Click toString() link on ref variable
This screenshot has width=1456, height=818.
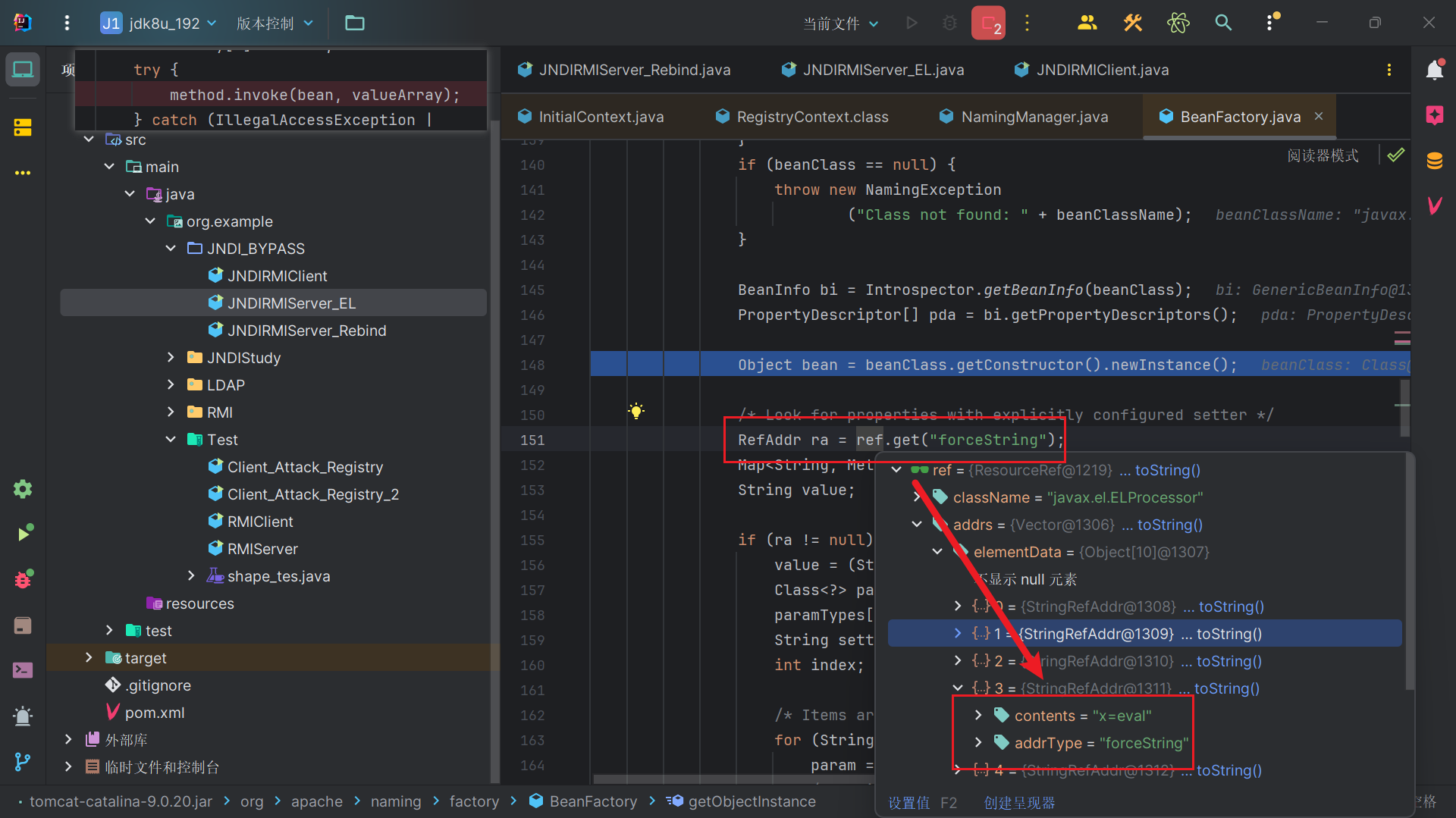coord(1168,470)
